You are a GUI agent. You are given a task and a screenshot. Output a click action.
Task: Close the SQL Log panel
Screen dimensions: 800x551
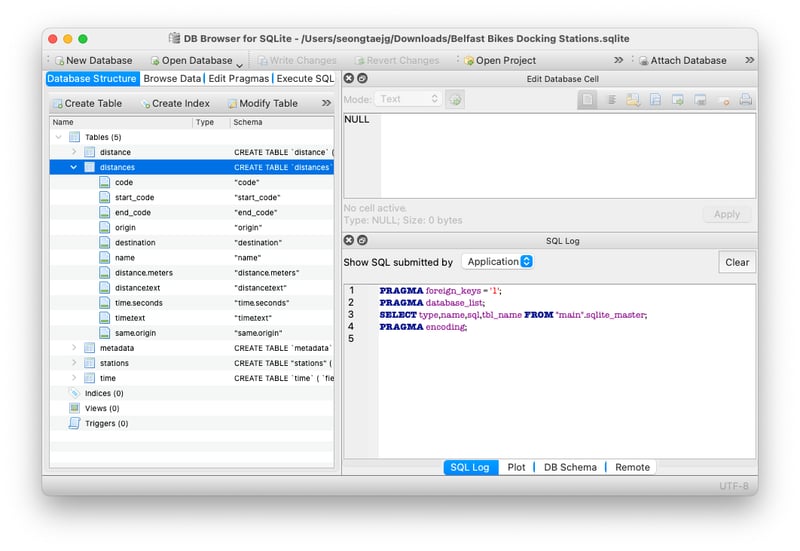pos(349,240)
